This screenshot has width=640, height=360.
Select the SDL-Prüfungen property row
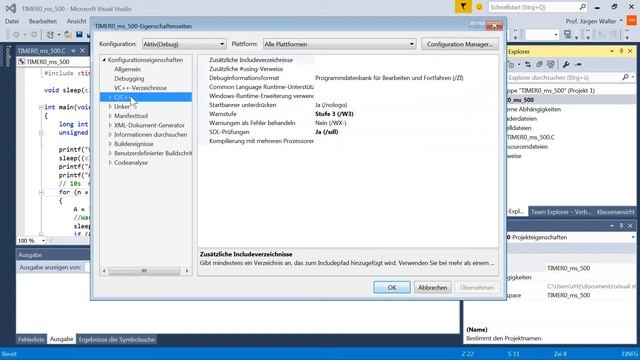point(348,132)
